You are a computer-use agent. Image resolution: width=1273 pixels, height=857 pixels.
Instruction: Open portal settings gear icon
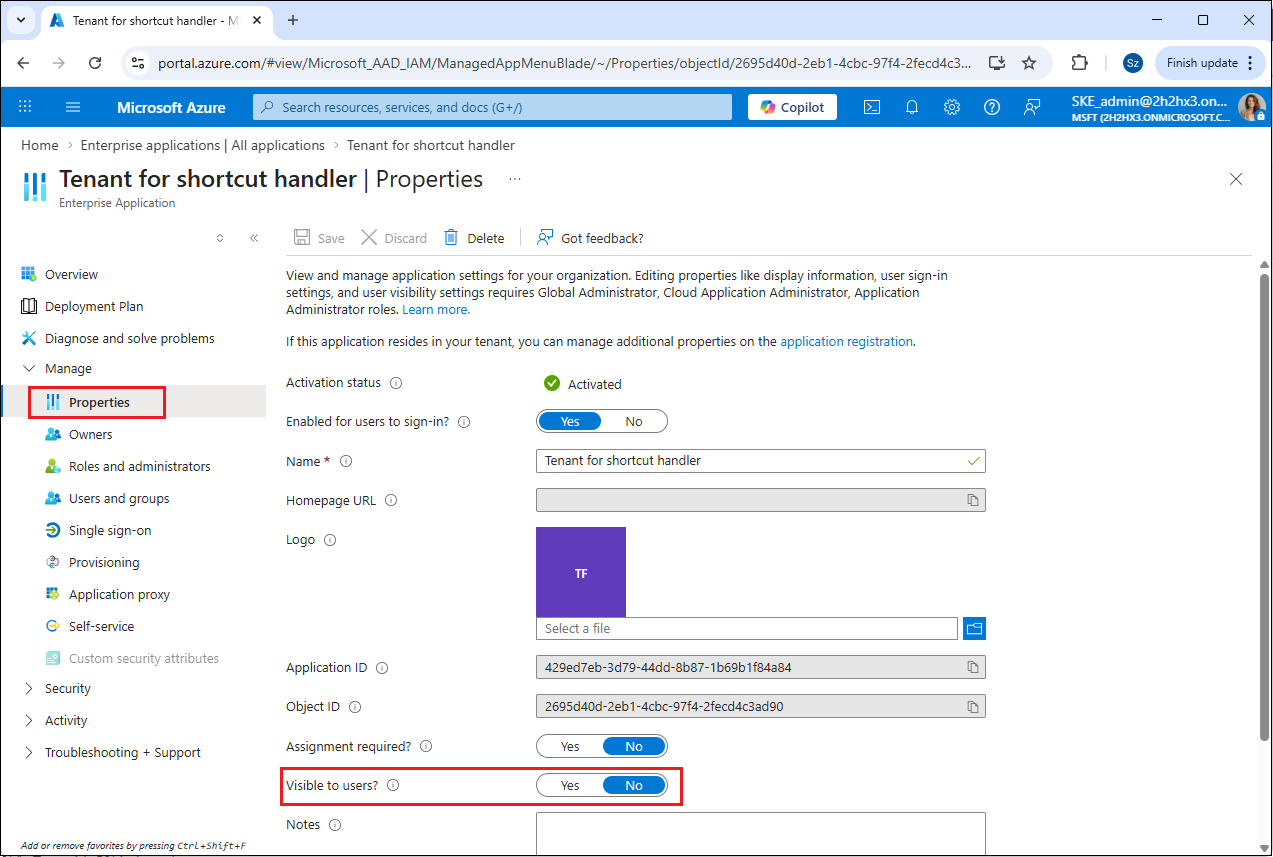pyautogui.click(x=952, y=107)
